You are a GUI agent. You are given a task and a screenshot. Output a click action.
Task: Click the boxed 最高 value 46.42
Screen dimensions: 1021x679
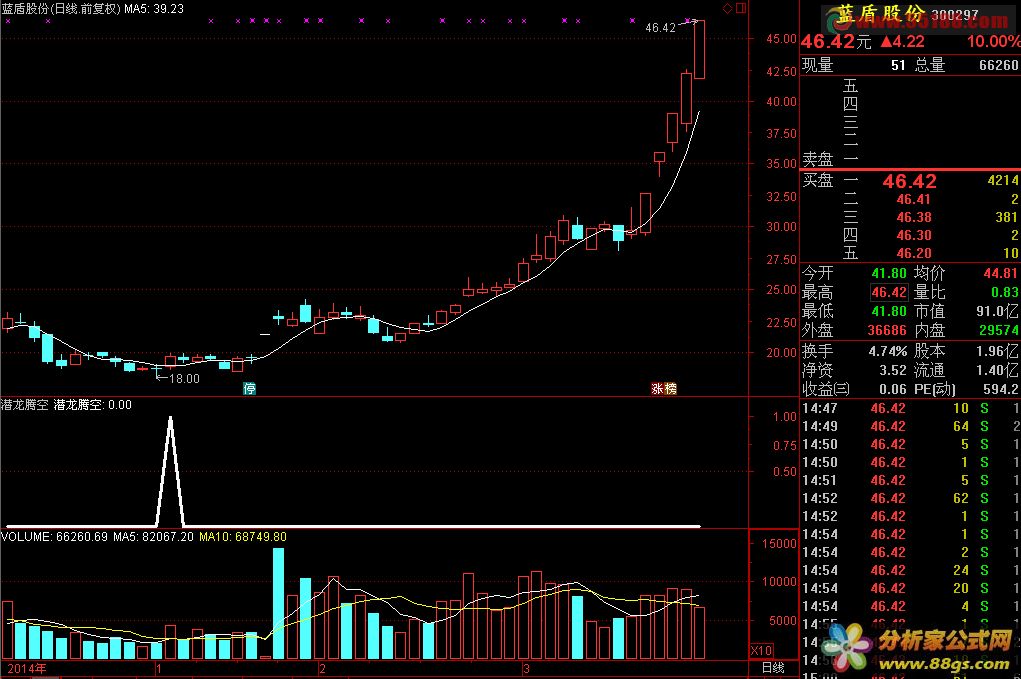(x=889, y=292)
